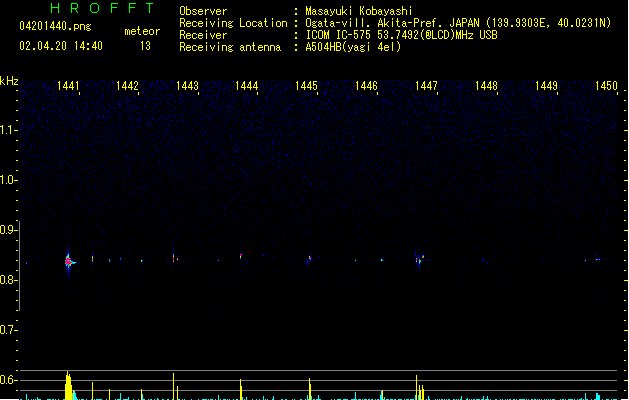This screenshot has width=629, height=400.
Task: Click the 1445 time axis label
Action: click(306, 86)
